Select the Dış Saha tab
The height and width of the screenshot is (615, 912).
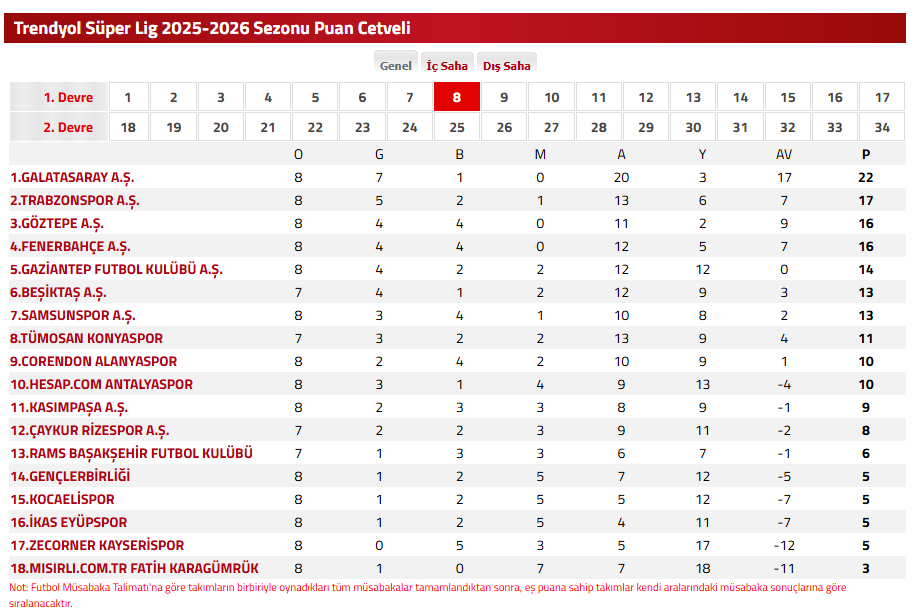[507, 66]
